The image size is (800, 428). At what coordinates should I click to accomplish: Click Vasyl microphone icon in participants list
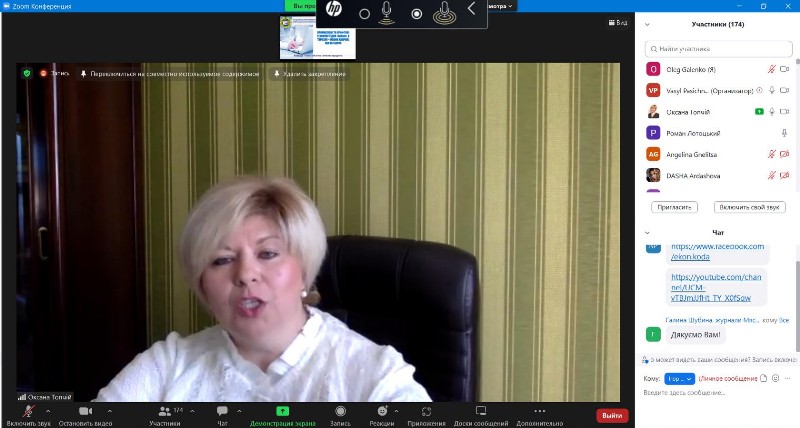click(x=772, y=90)
